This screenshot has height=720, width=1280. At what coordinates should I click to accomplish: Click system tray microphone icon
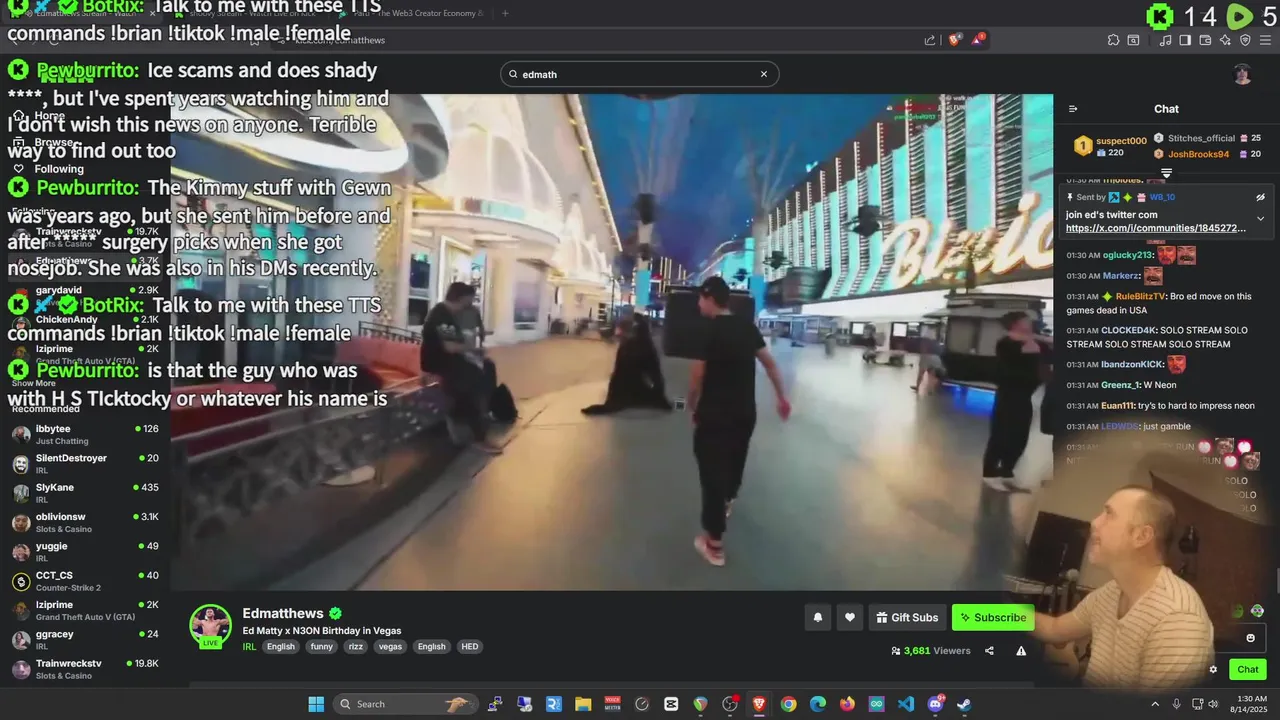pyautogui.click(x=1177, y=704)
